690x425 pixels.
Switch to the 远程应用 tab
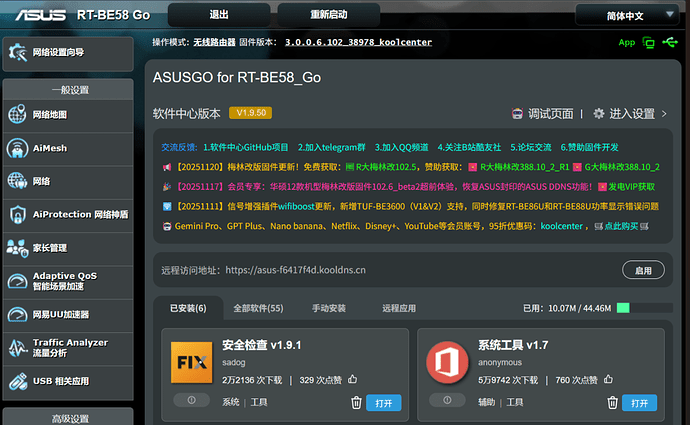(x=399, y=308)
